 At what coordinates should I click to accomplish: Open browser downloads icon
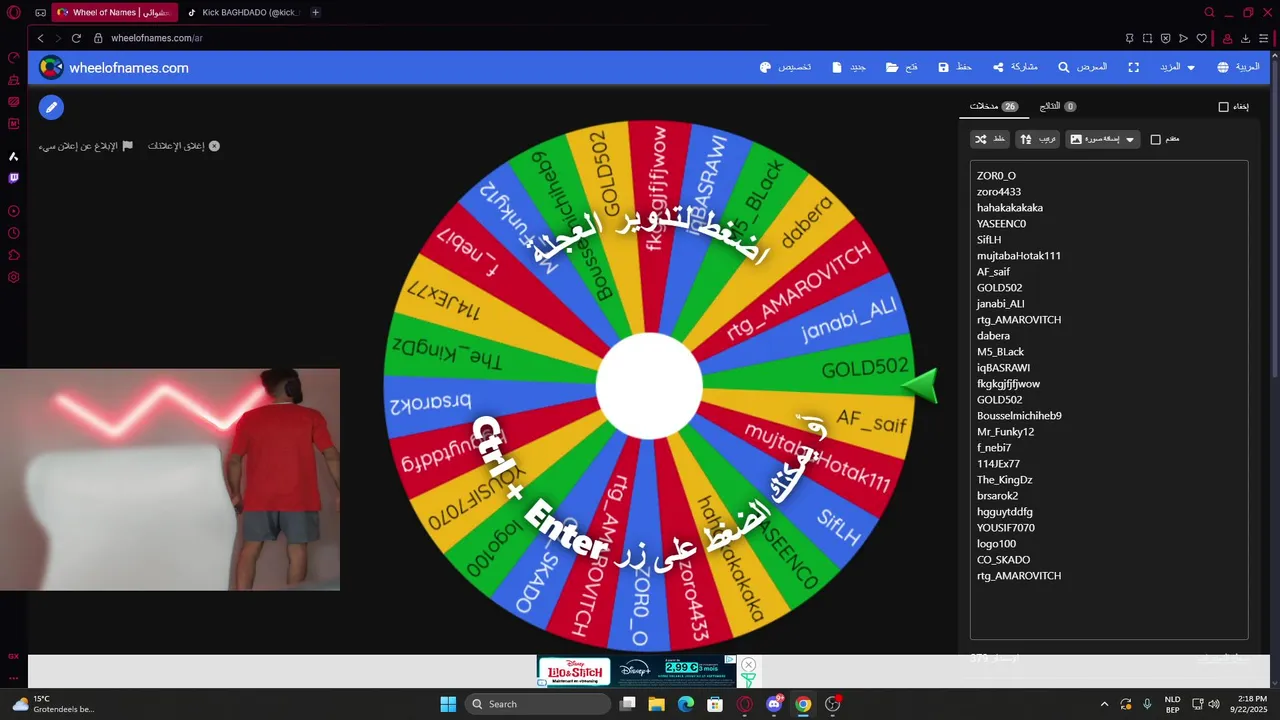[1246, 38]
